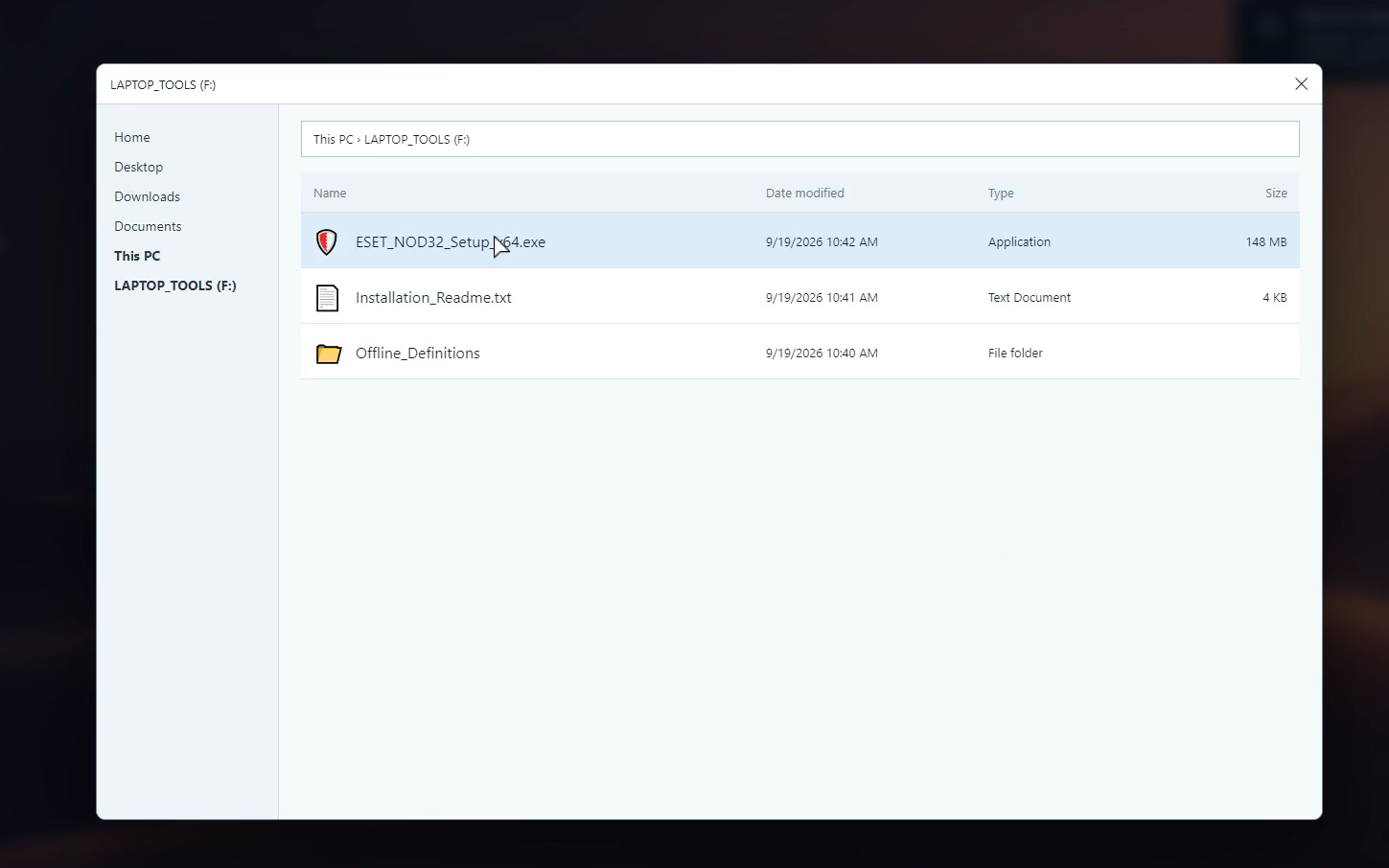1389x868 pixels.
Task: Click the Text Document type cell
Action: [x=1030, y=298]
